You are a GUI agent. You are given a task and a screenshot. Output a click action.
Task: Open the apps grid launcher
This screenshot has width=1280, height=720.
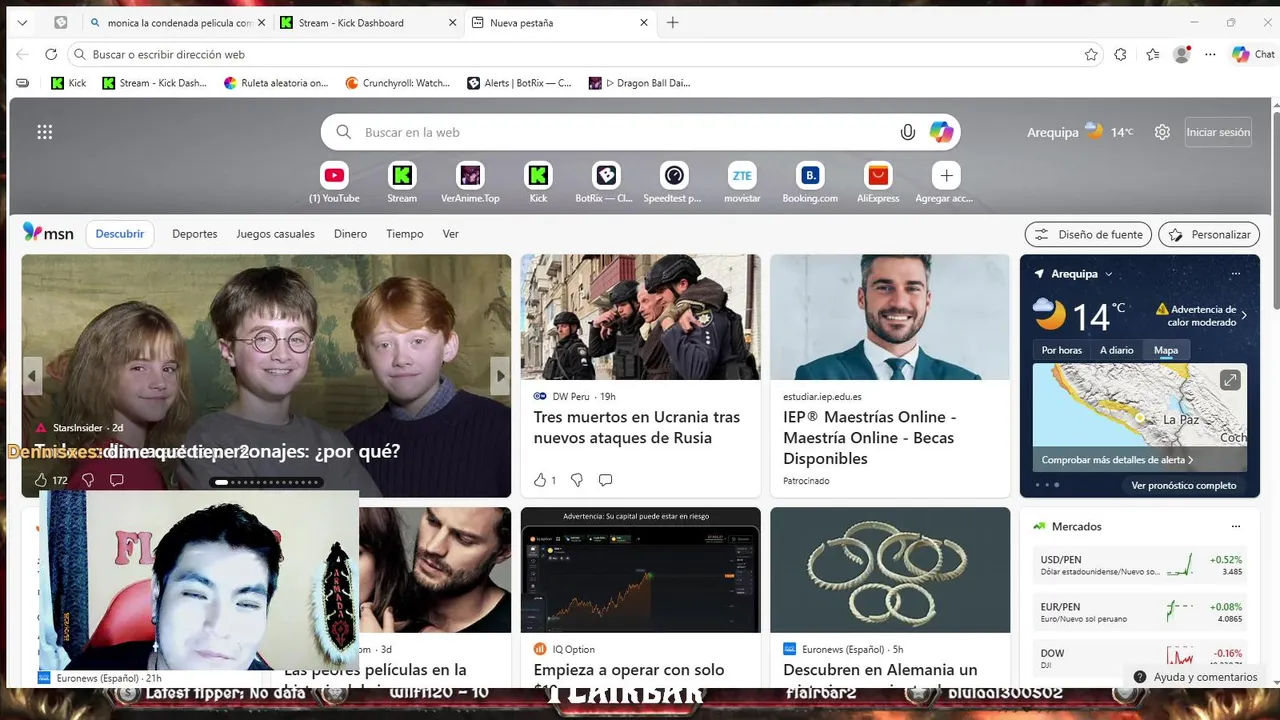pyautogui.click(x=45, y=132)
